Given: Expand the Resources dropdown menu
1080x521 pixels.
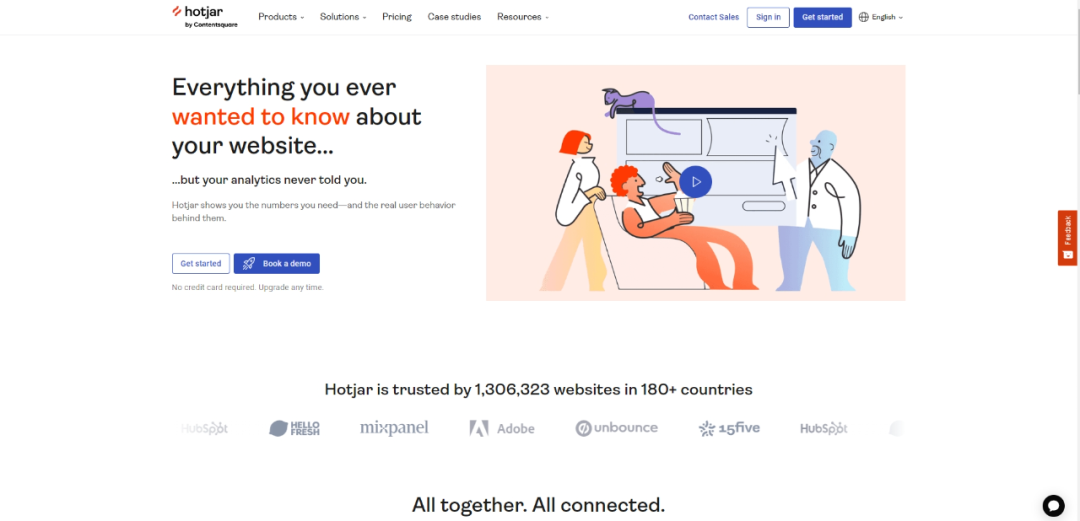Looking at the screenshot, I should (523, 17).
